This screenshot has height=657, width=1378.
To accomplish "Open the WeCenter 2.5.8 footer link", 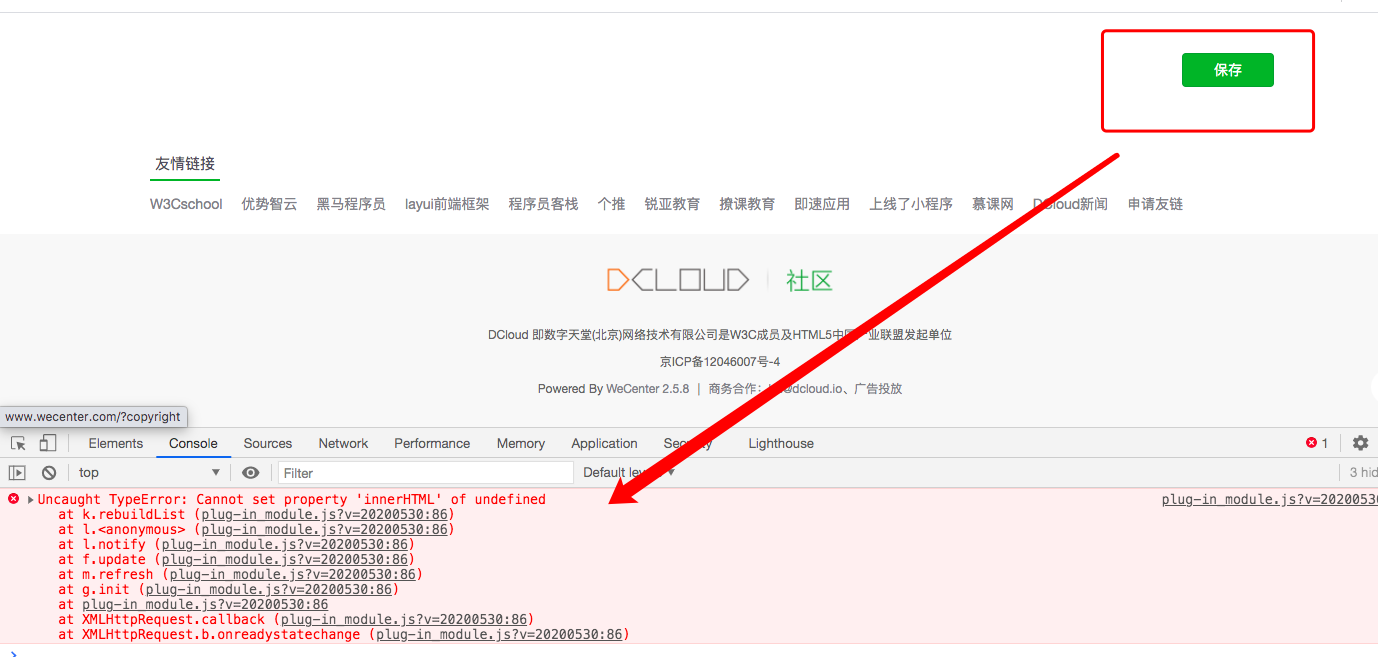I will 647,389.
